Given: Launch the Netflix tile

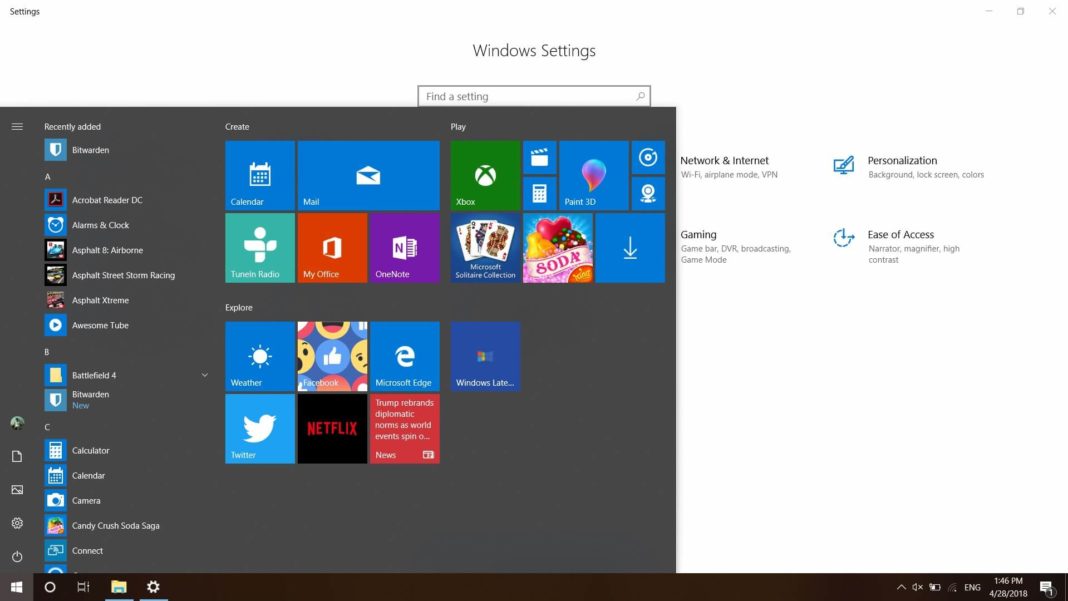Looking at the screenshot, I should (331, 428).
